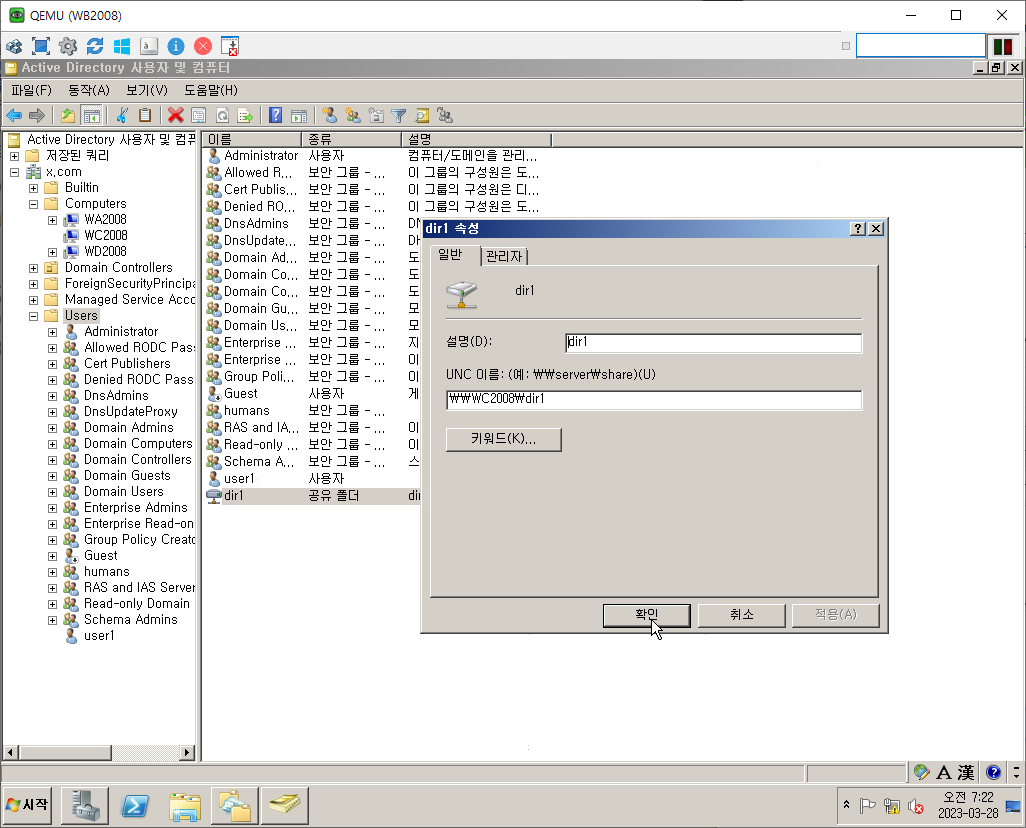Expand the WA2008 computer node
Image resolution: width=1026 pixels, height=828 pixels.
tap(52, 221)
